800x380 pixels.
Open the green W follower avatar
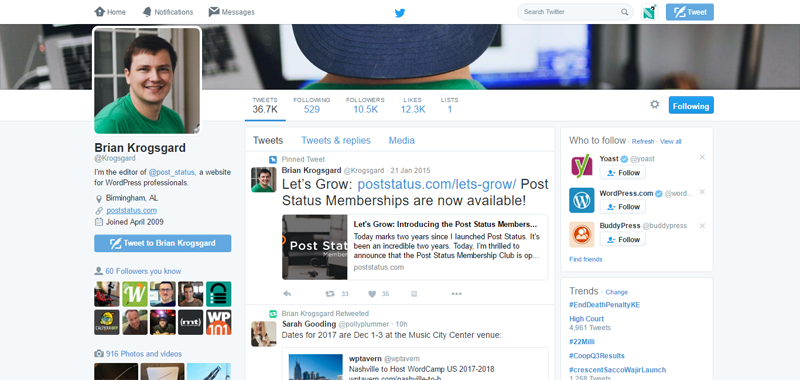coord(135,294)
